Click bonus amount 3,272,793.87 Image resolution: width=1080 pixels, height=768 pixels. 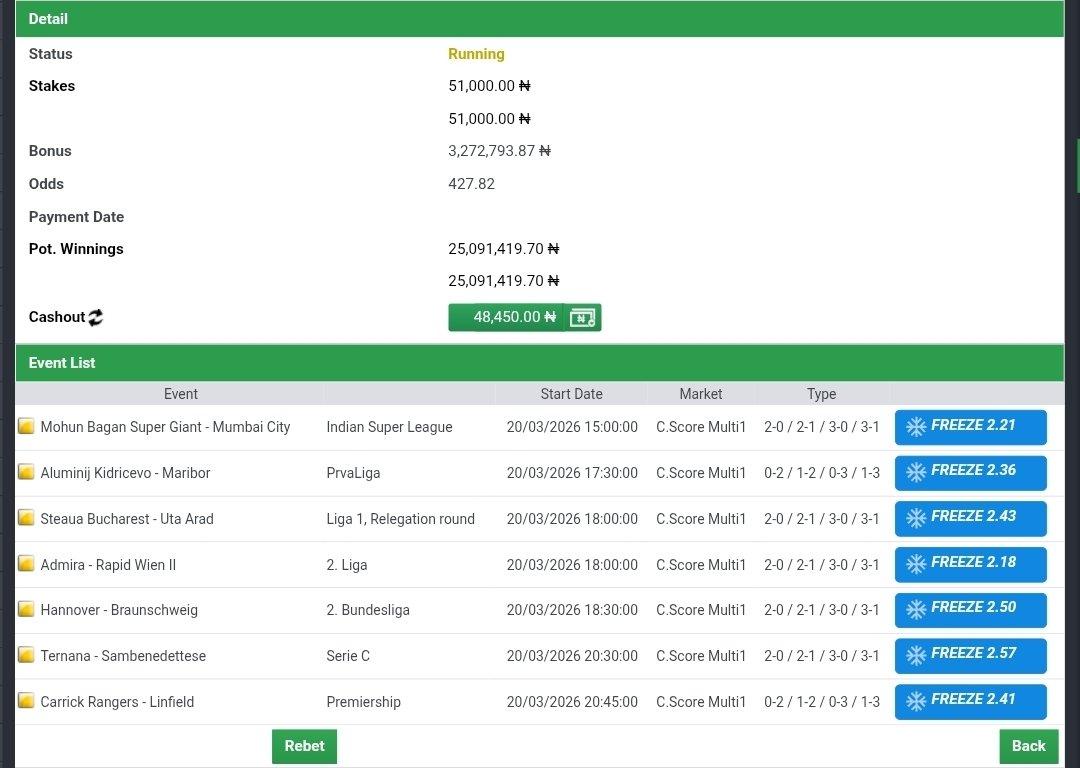(x=499, y=151)
